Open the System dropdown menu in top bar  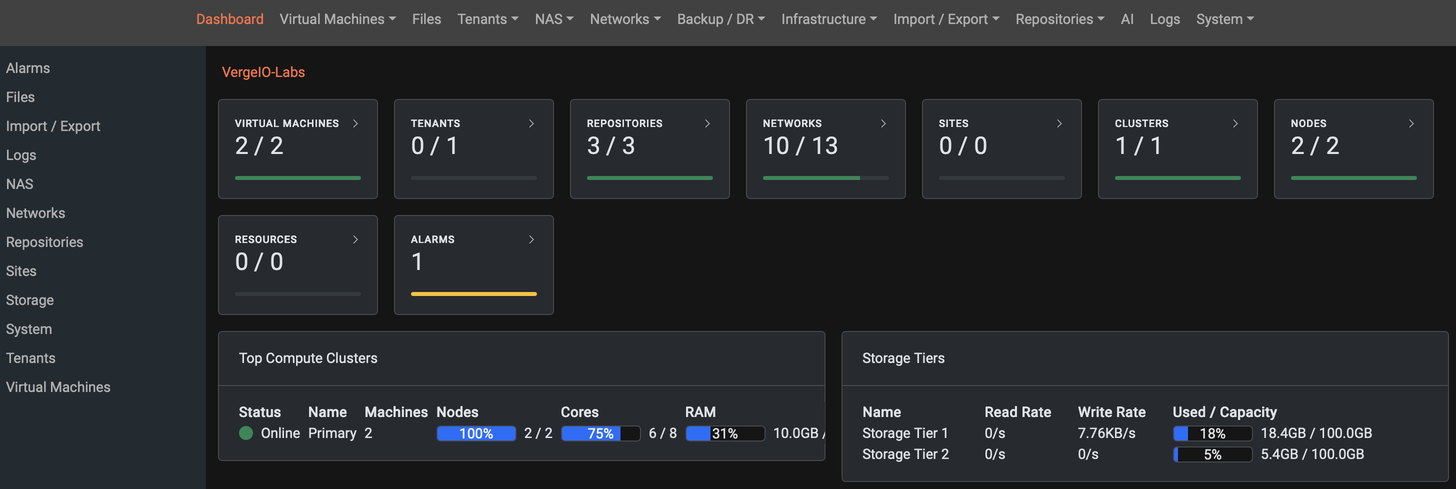[x=1225, y=19]
